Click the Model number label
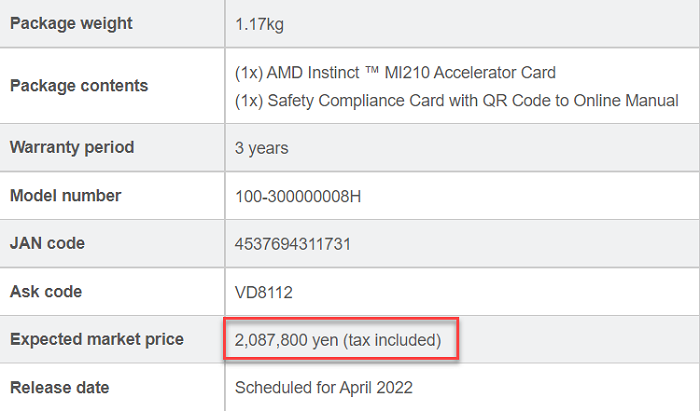The height and width of the screenshot is (411, 700). [x=66, y=195]
